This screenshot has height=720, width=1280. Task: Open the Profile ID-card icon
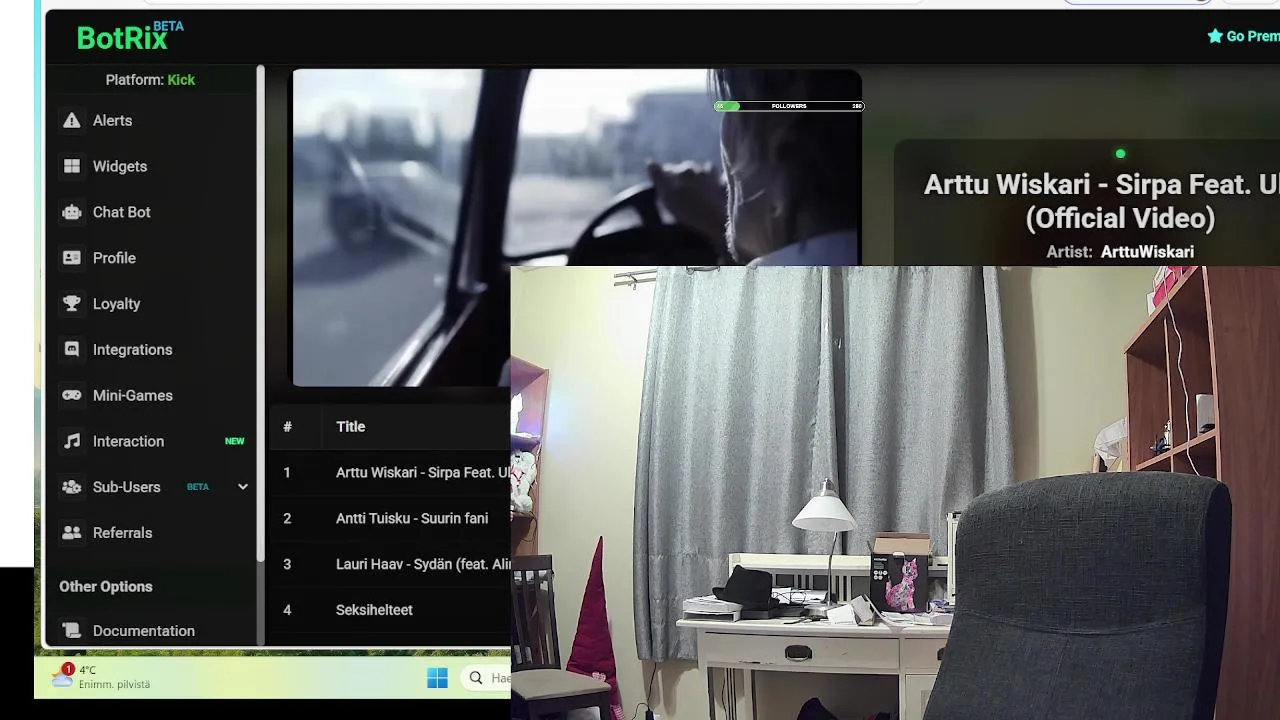72,258
